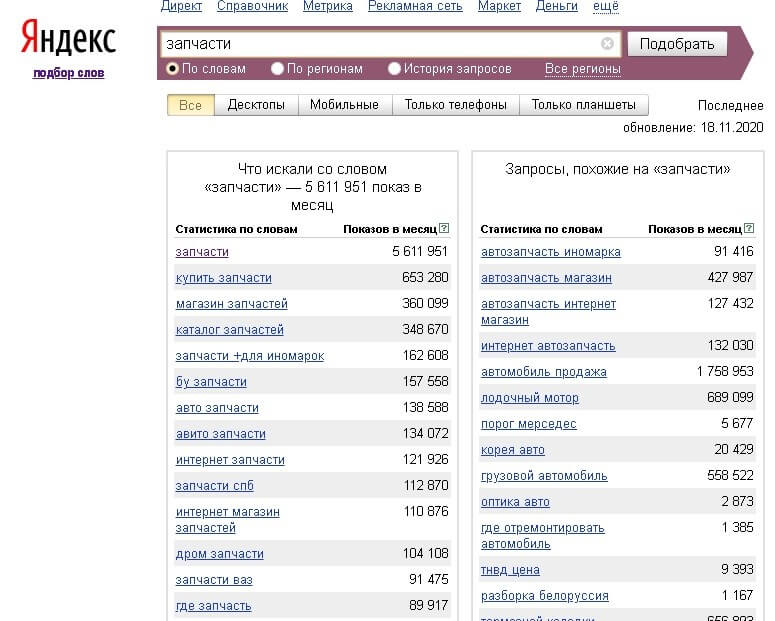
Task: Open the автомобиль продажа link
Action: click(x=544, y=372)
